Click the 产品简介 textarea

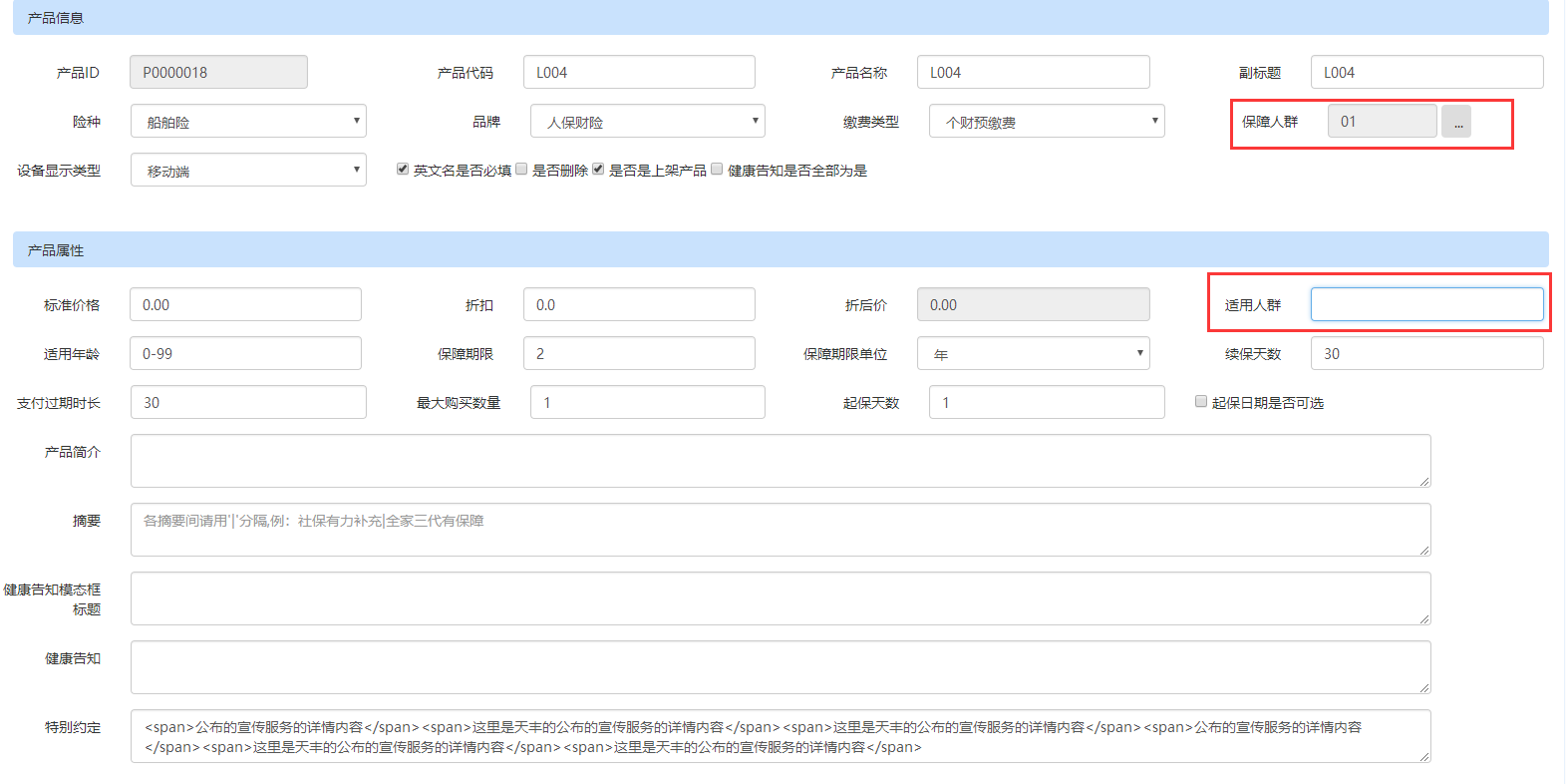(780, 462)
